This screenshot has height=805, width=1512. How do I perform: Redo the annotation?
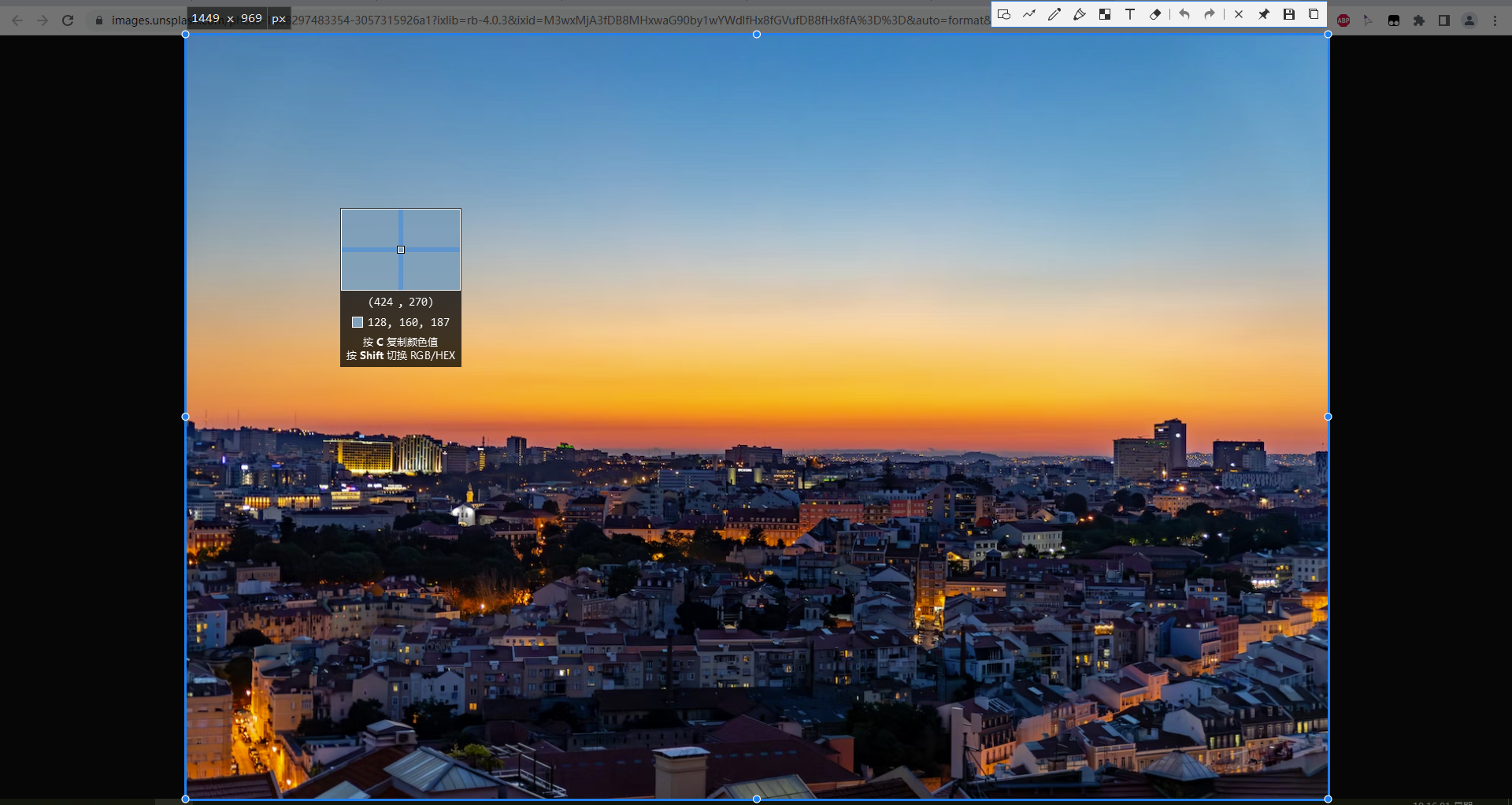[x=1210, y=14]
